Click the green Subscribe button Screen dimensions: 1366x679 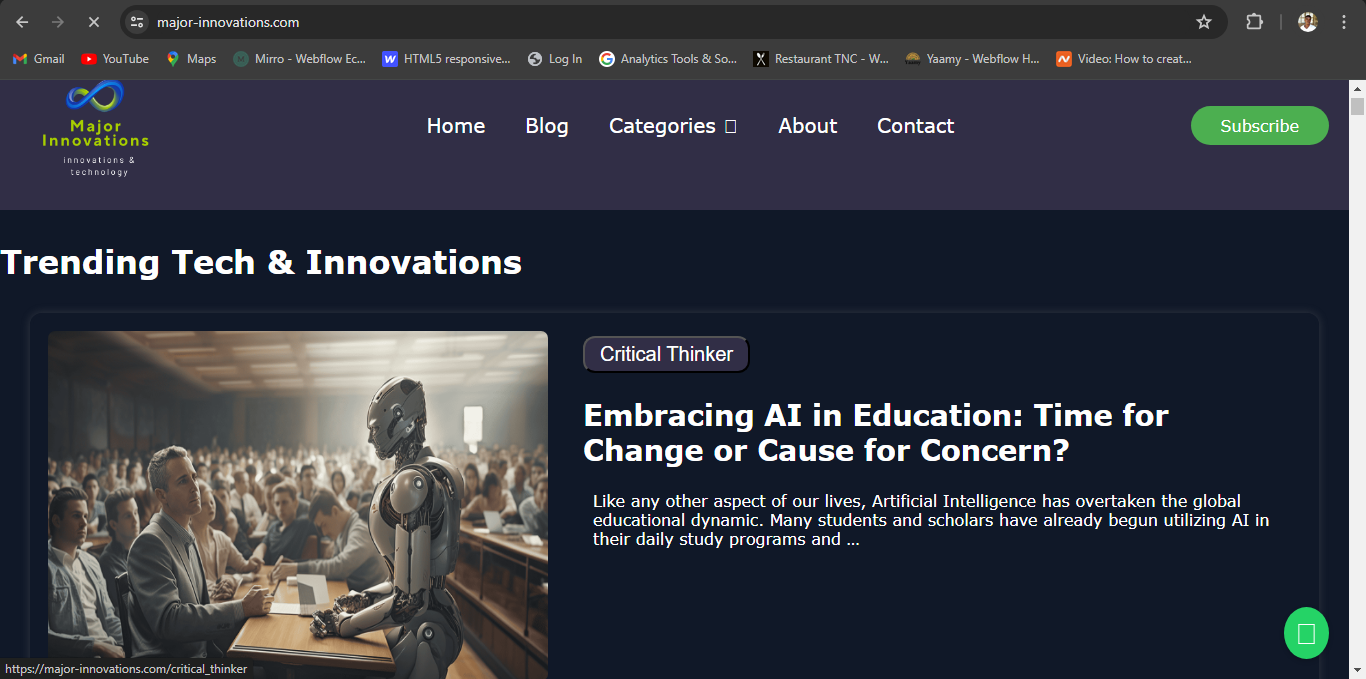(1260, 126)
